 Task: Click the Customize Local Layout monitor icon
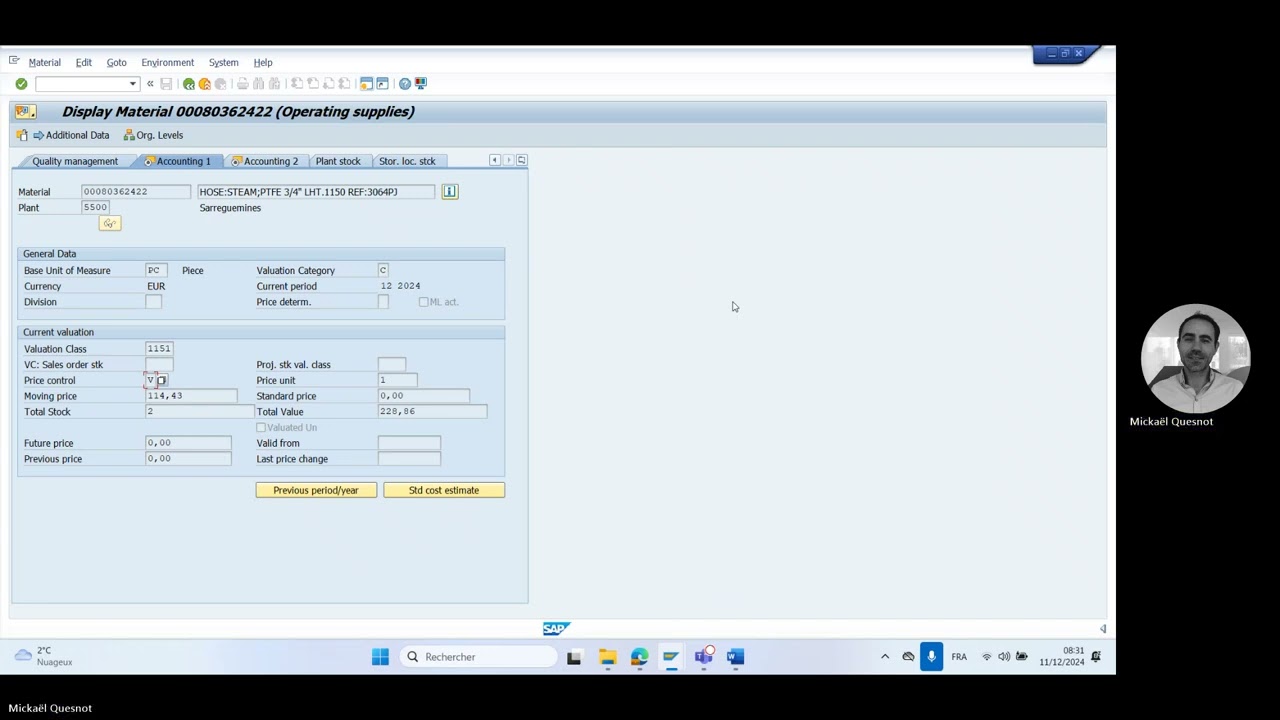click(x=421, y=84)
